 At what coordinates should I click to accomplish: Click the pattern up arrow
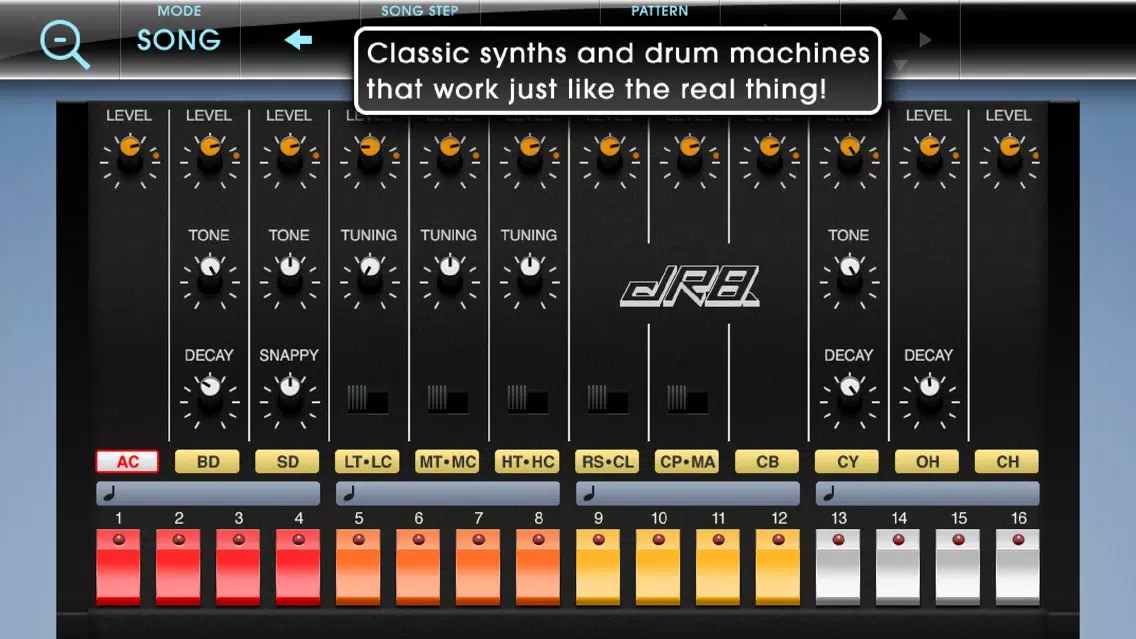tap(900, 14)
